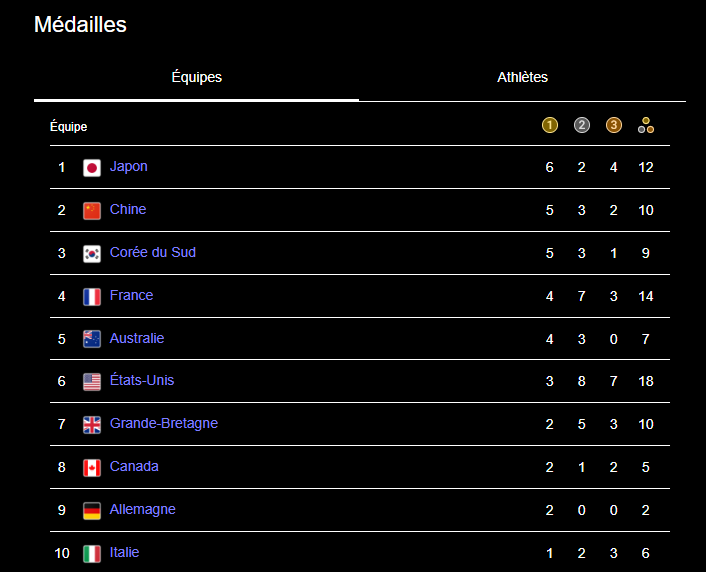Image resolution: width=706 pixels, height=572 pixels.
Task: Open the Italie team link
Action: pos(125,553)
